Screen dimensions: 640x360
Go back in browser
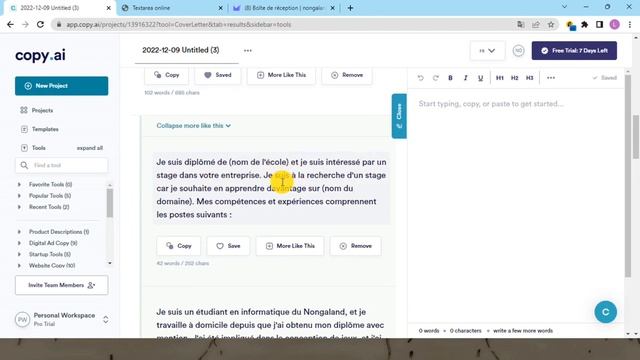coord(10,24)
